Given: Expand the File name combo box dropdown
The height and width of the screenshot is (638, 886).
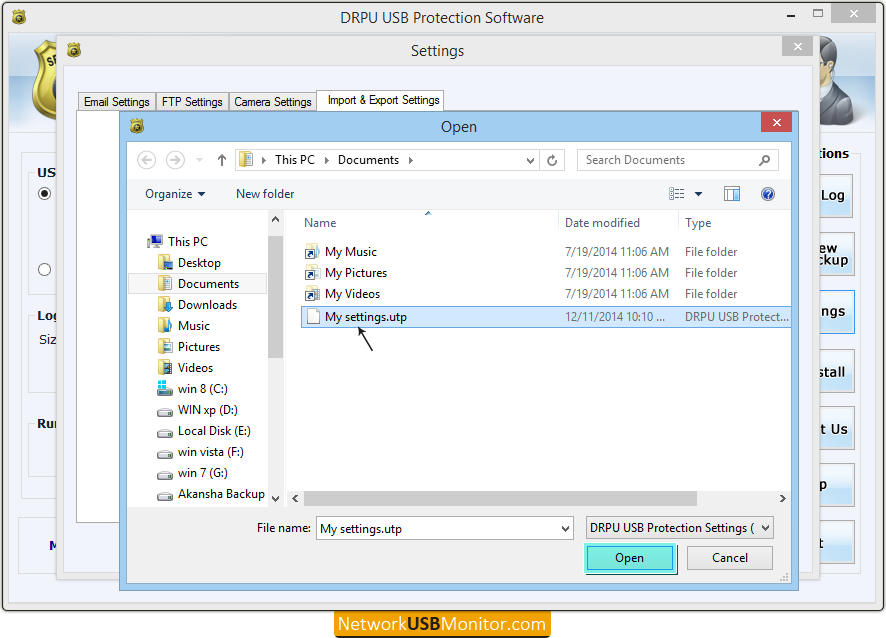Looking at the screenshot, I should point(565,529).
